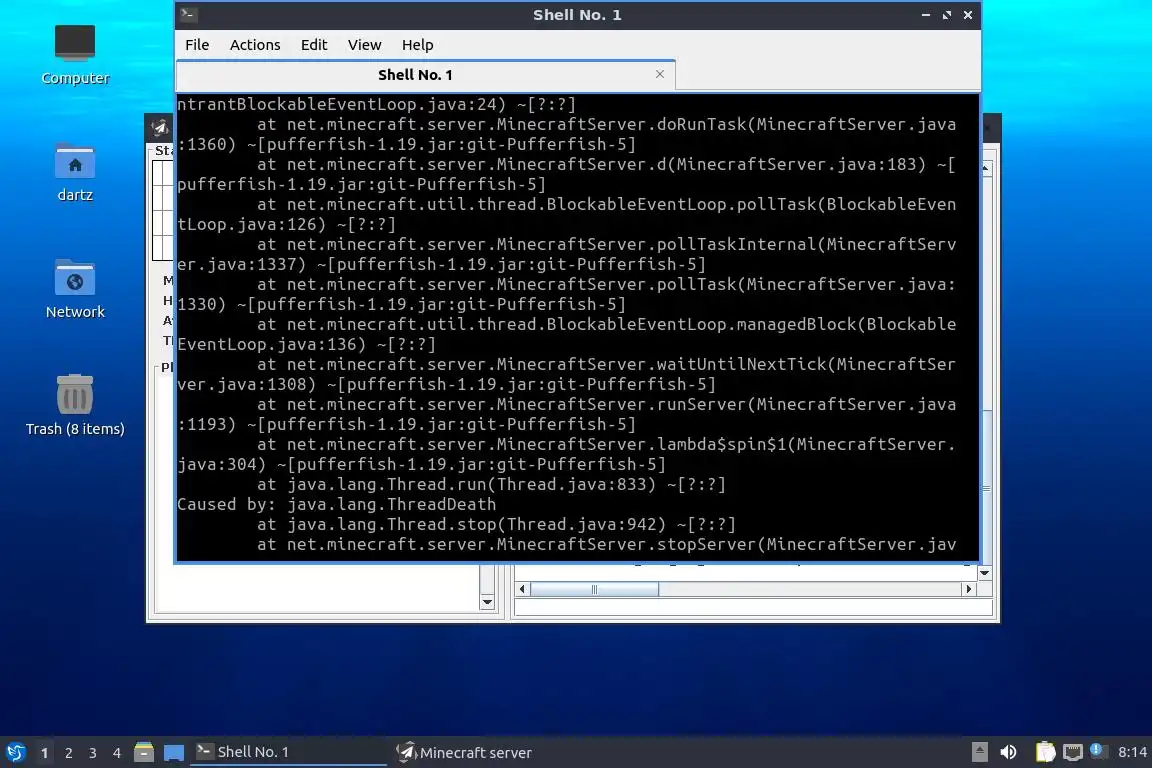Activate Shell No. 1 taskbar entry
This screenshot has width=1152, height=768.
click(289, 753)
